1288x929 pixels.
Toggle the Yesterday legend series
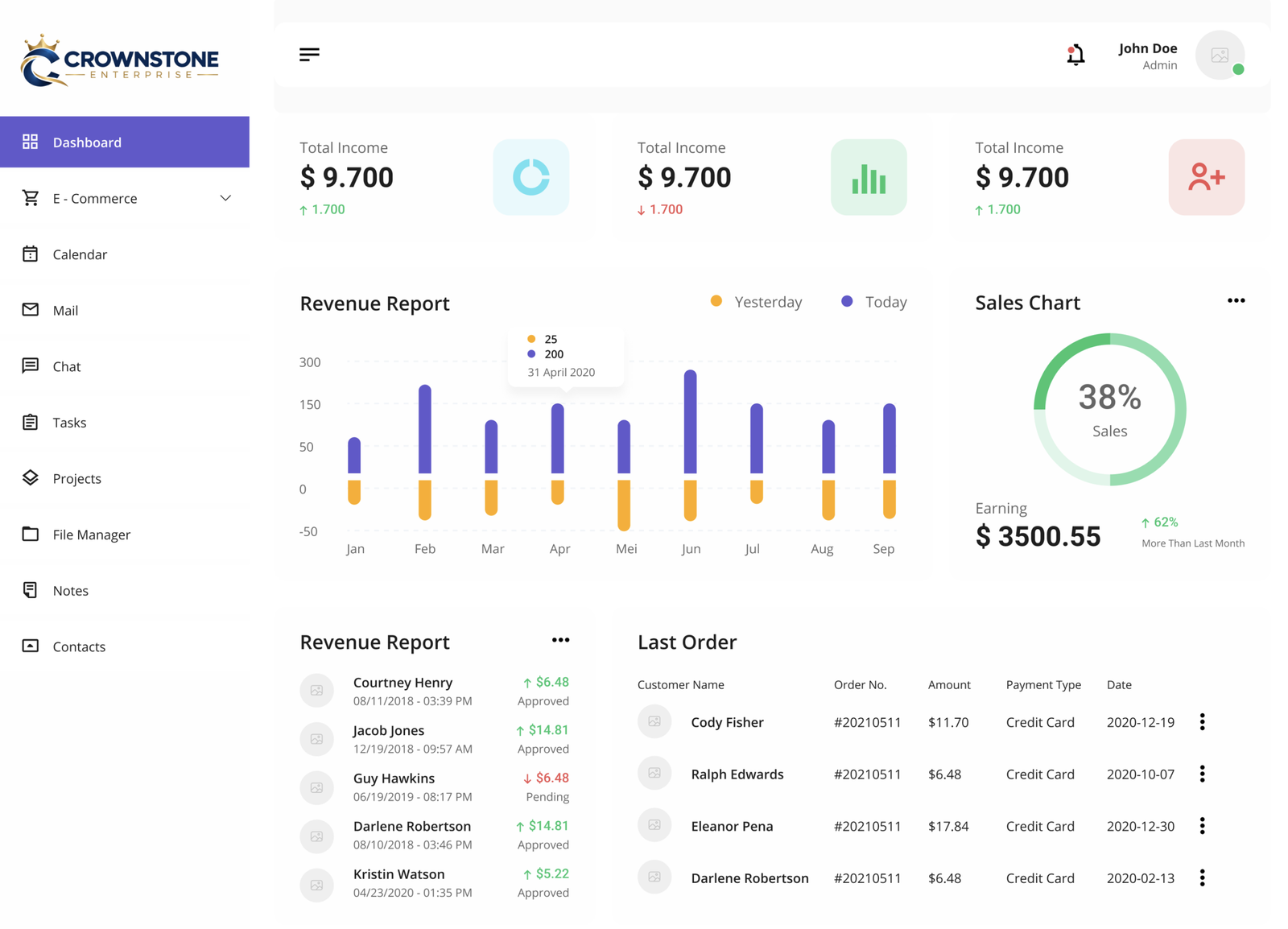(756, 302)
